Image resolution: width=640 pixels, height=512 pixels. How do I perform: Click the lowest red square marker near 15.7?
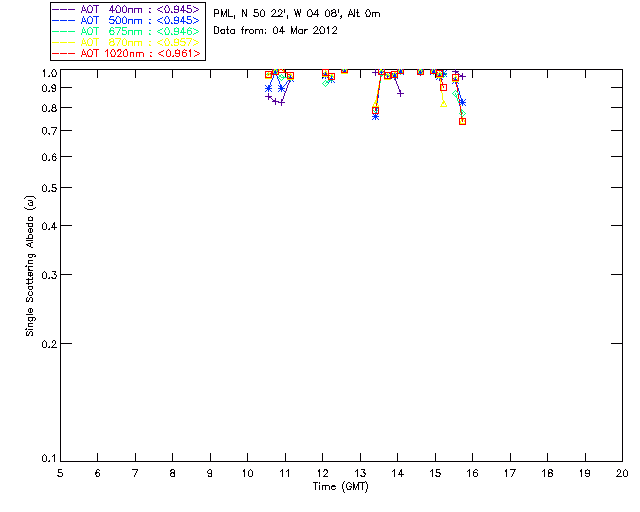pos(462,121)
